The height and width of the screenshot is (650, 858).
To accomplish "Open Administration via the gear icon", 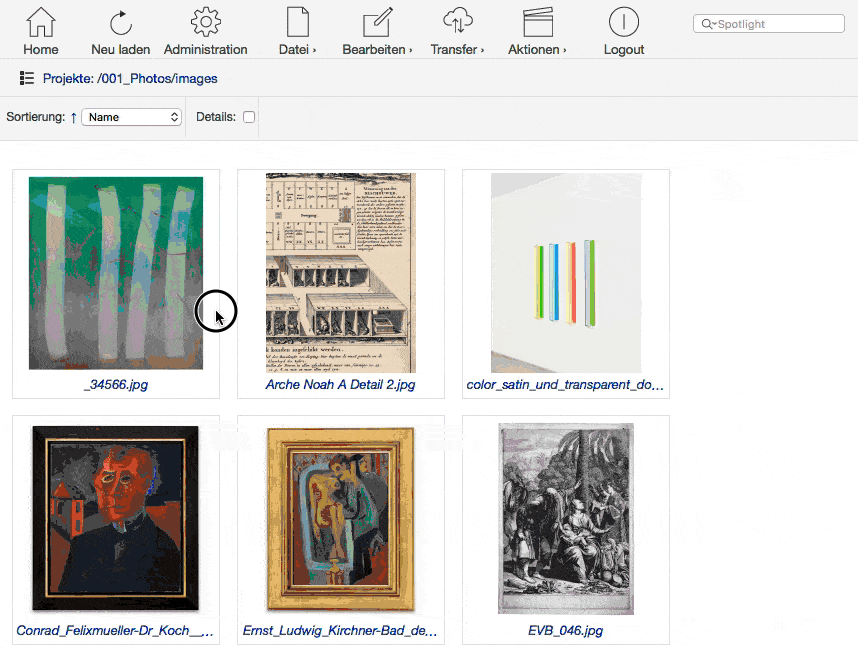I will pyautogui.click(x=205, y=22).
